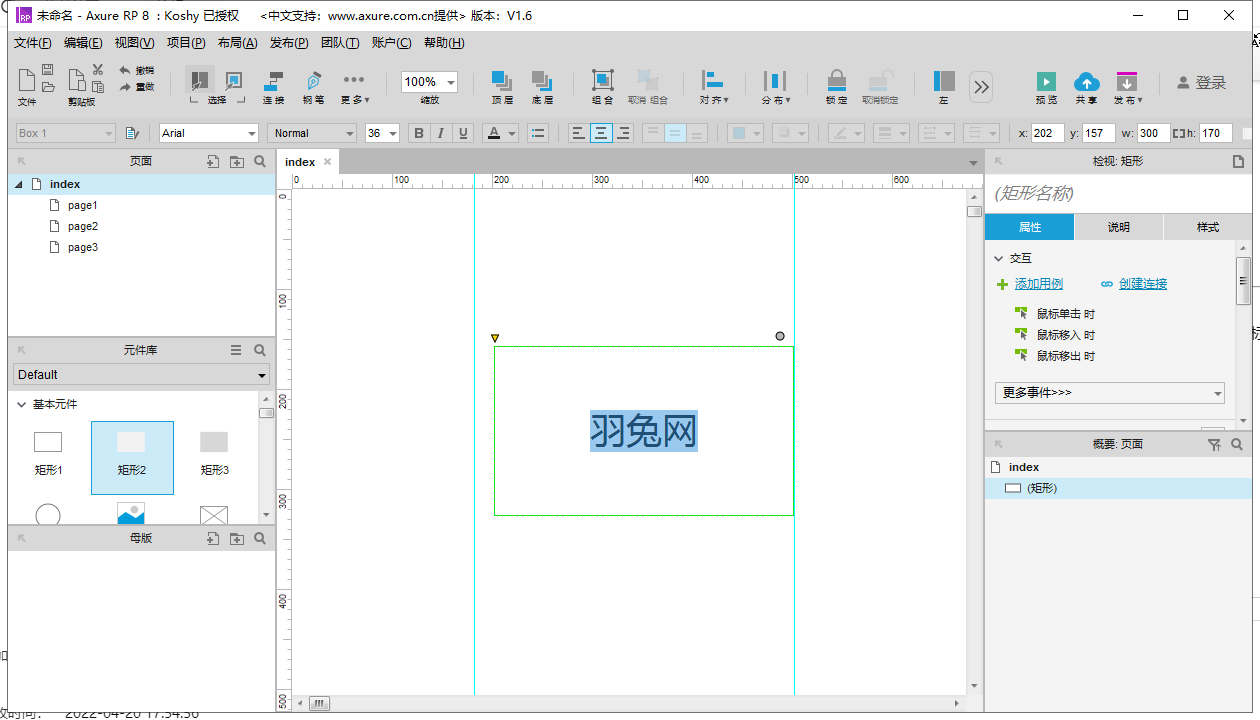The width and height of the screenshot is (1260, 720).
Task: Click the widget style editor icon beside Box 1
Action: [x=132, y=133]
